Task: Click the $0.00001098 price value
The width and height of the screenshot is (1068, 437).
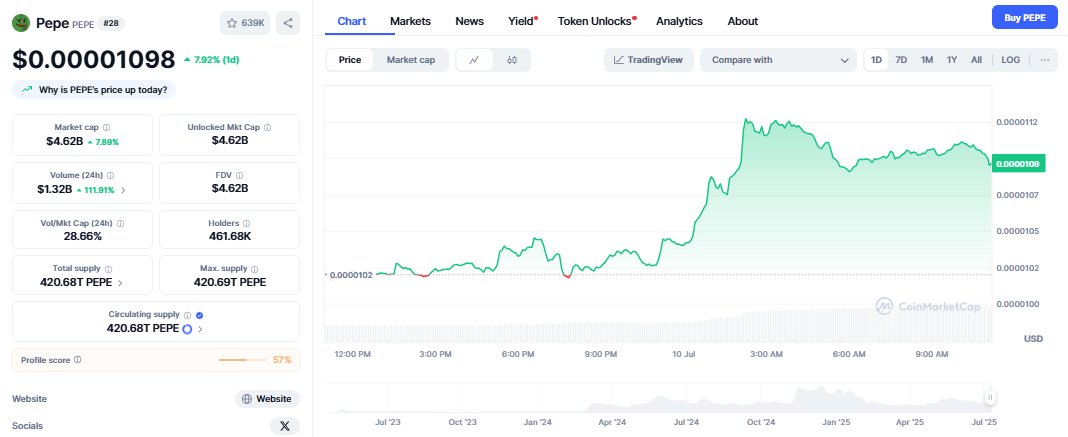Action: [94, 59]
